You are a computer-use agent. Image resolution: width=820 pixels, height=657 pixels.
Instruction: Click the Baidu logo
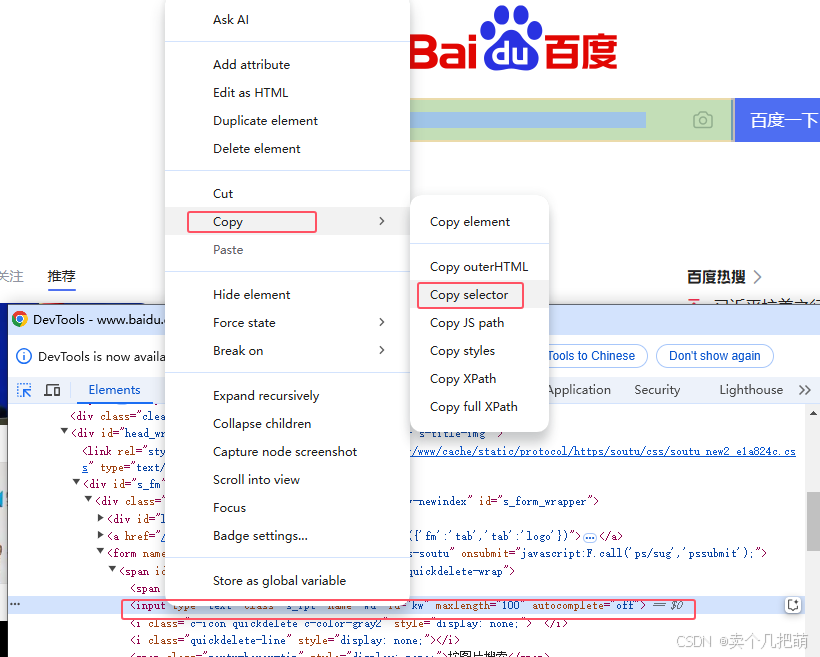(514, 39)
